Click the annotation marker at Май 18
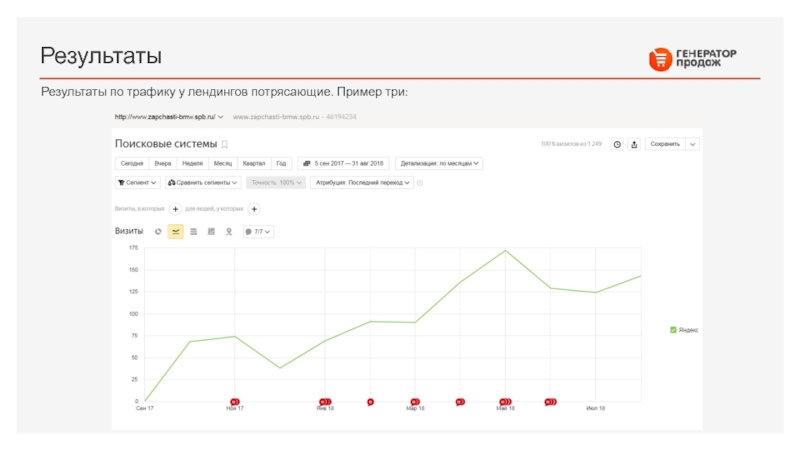Screen dimensions: 800x450 [x=505, y=401]
